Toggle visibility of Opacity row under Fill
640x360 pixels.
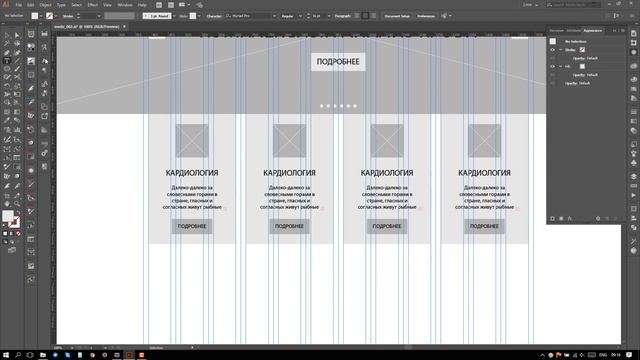tap(553, 75)
